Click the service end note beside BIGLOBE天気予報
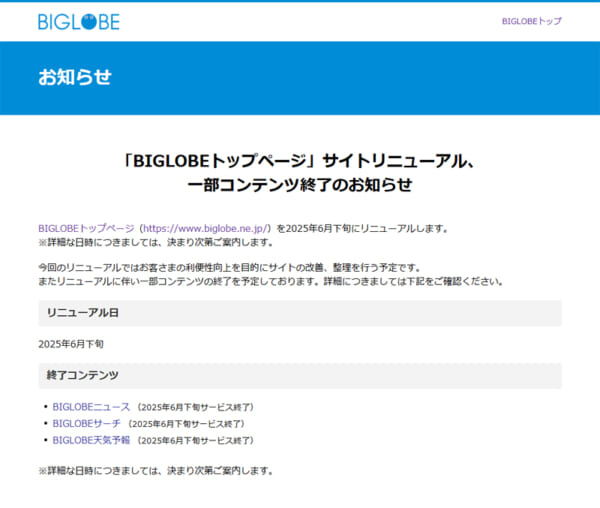Viewport: 600px width, 508px height. pyautogui.click(x=195, y=441)
